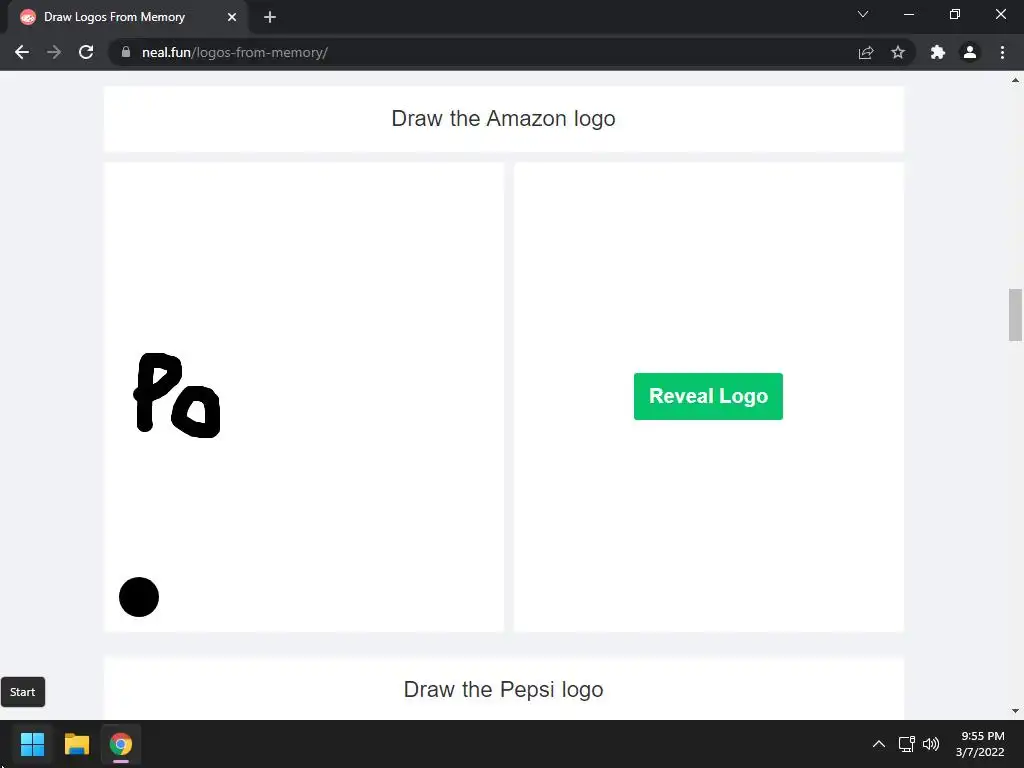Open the network status tray icon
Image resolution: width=1024 pixels, height=768 pixels.
pyautogui.click(x=906, y=744)
